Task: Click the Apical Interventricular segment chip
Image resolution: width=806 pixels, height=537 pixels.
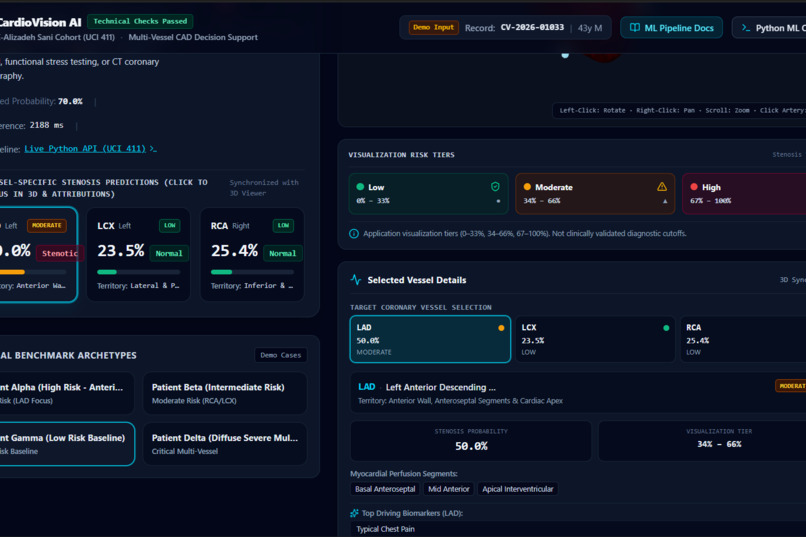Action: [518, 489]
